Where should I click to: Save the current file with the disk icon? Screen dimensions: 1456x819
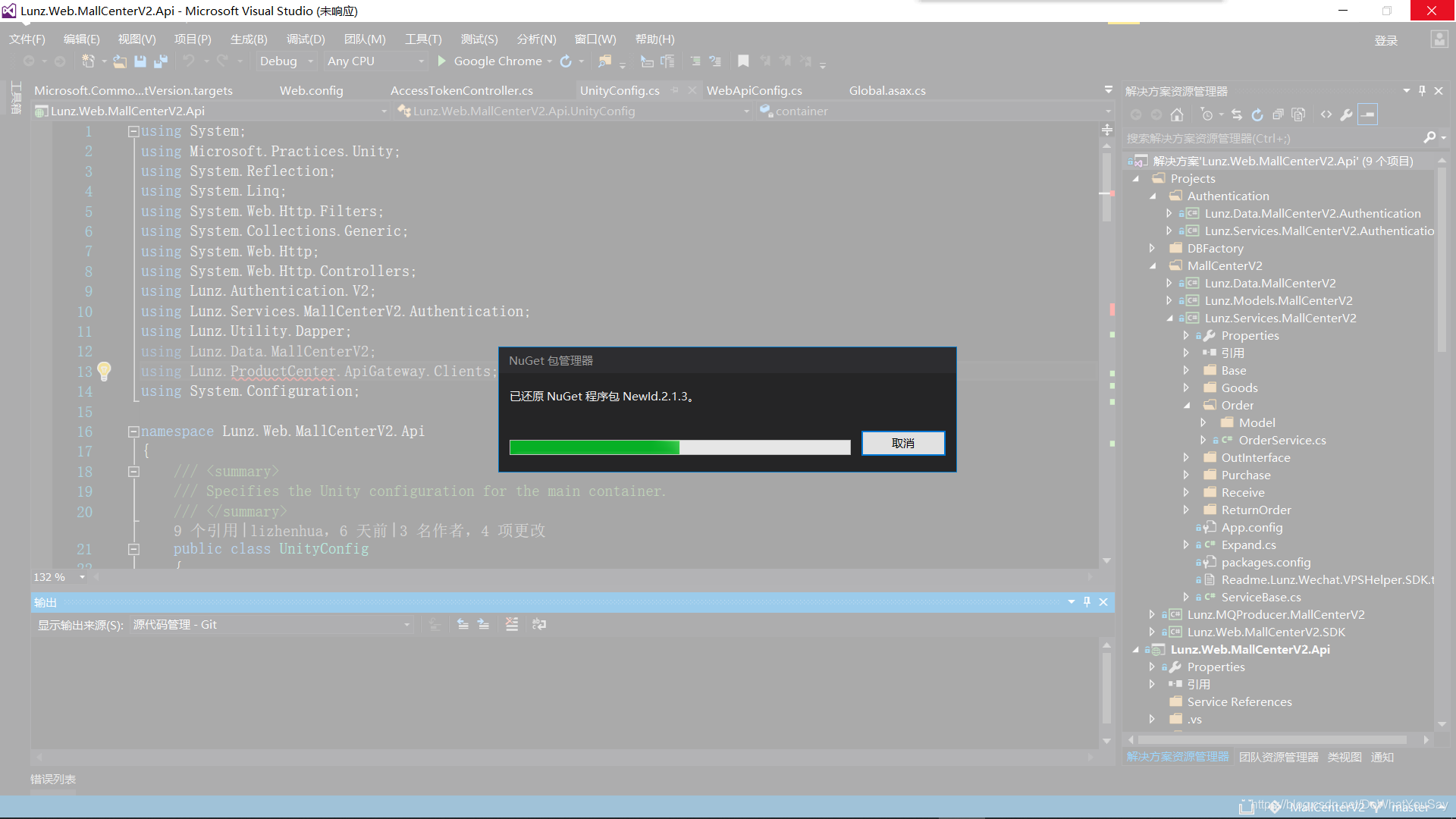[140, 61]
